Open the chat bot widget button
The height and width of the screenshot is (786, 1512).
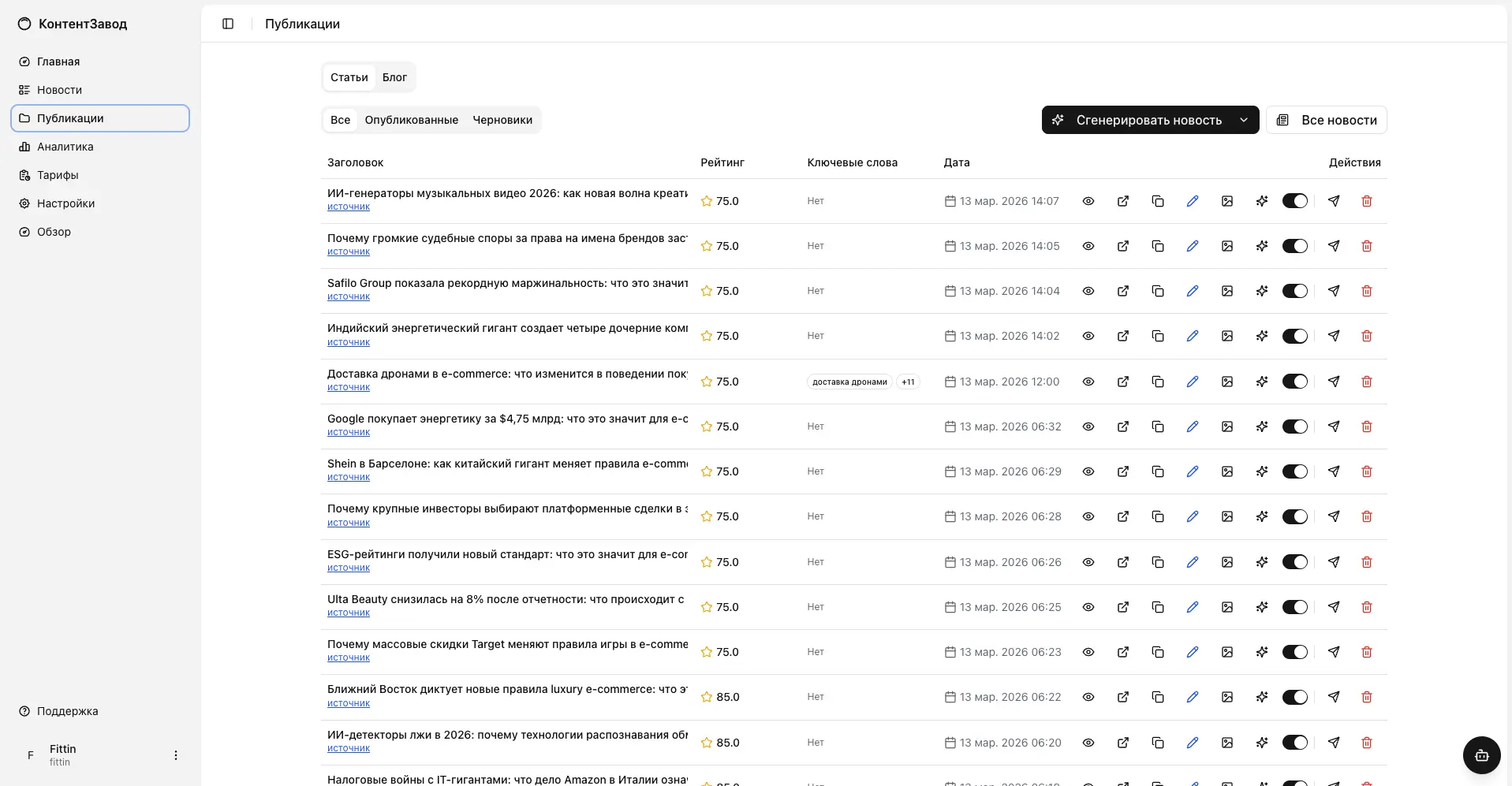pyautogui.click(x=1481, y=755)
